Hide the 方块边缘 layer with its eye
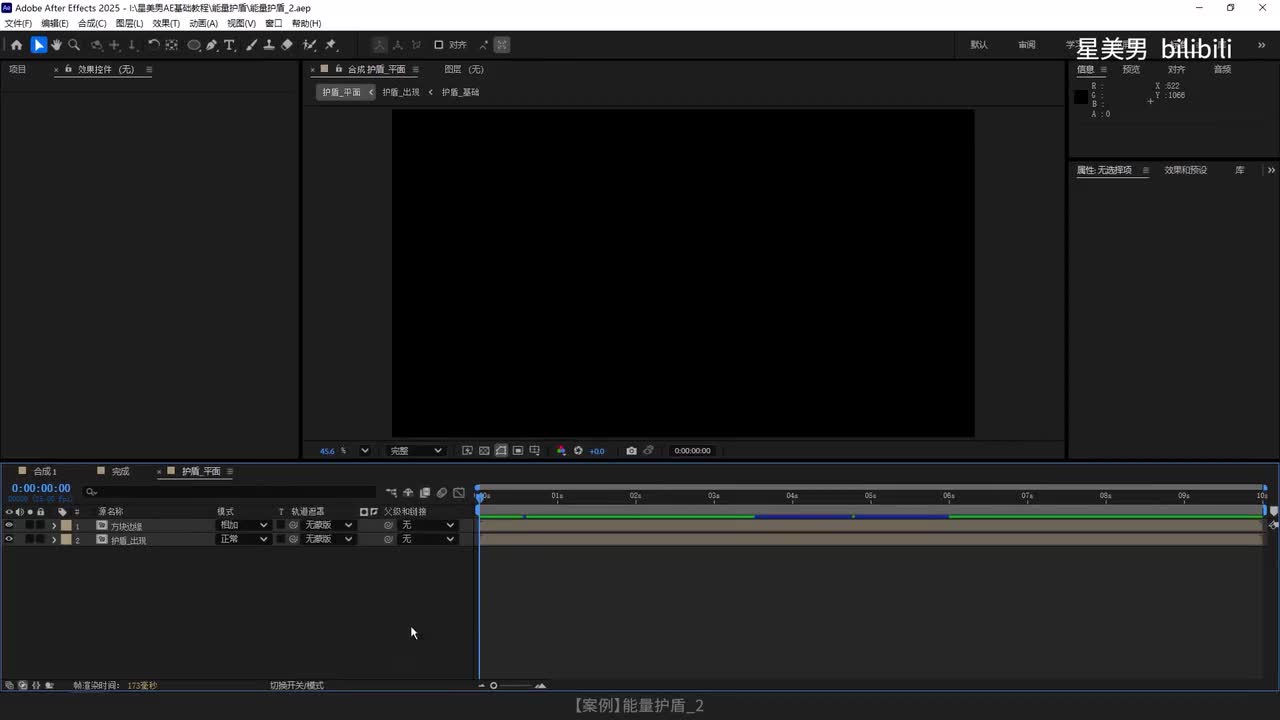The height and width of the screenshot is (720, 1280). (x=9, y=525)
